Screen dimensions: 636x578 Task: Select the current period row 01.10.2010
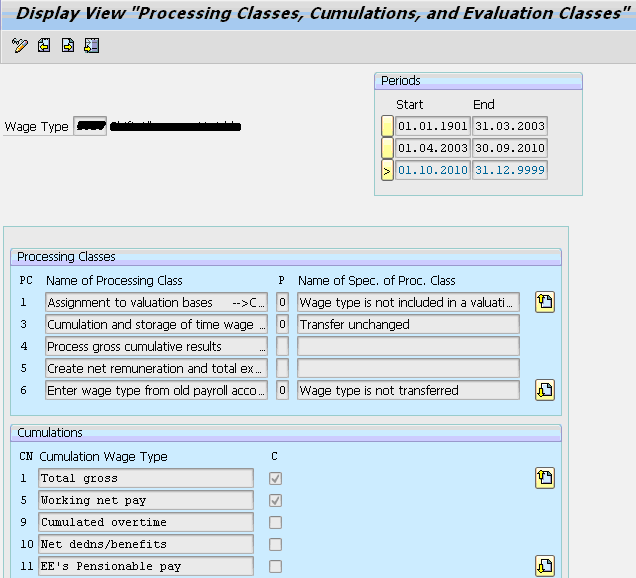(x=387, y=171)
